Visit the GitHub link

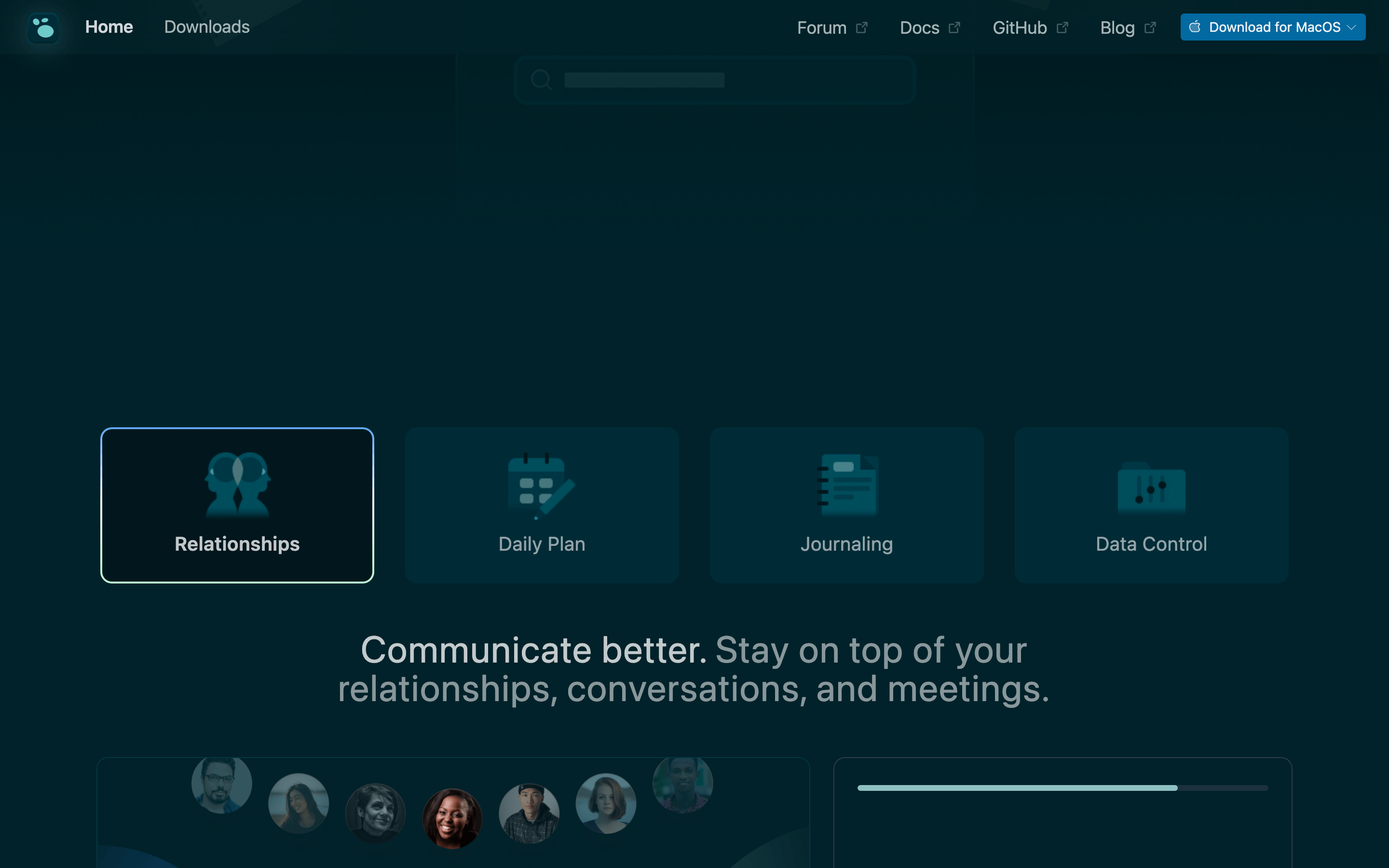pos(1020,27)
